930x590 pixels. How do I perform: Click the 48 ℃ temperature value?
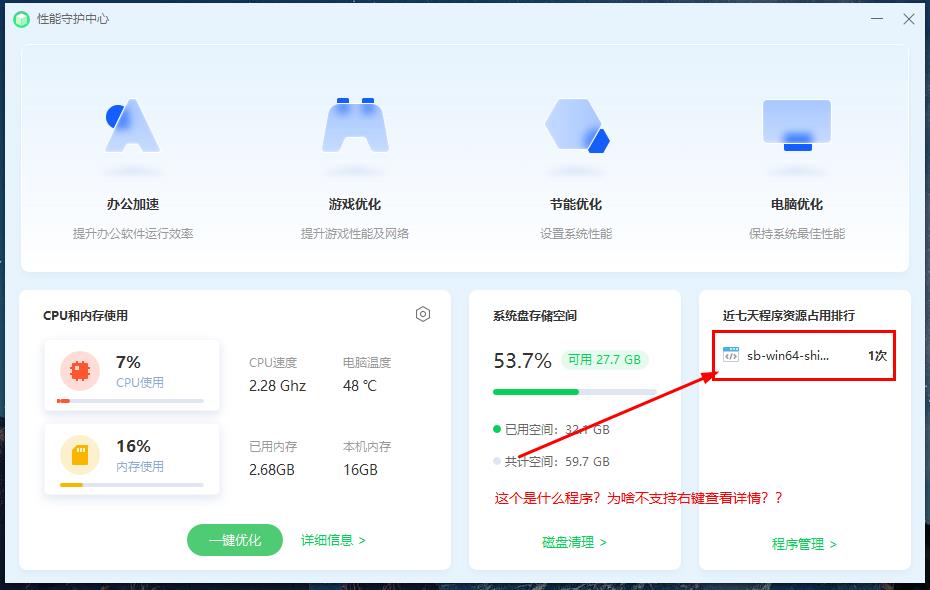[359, 386]
